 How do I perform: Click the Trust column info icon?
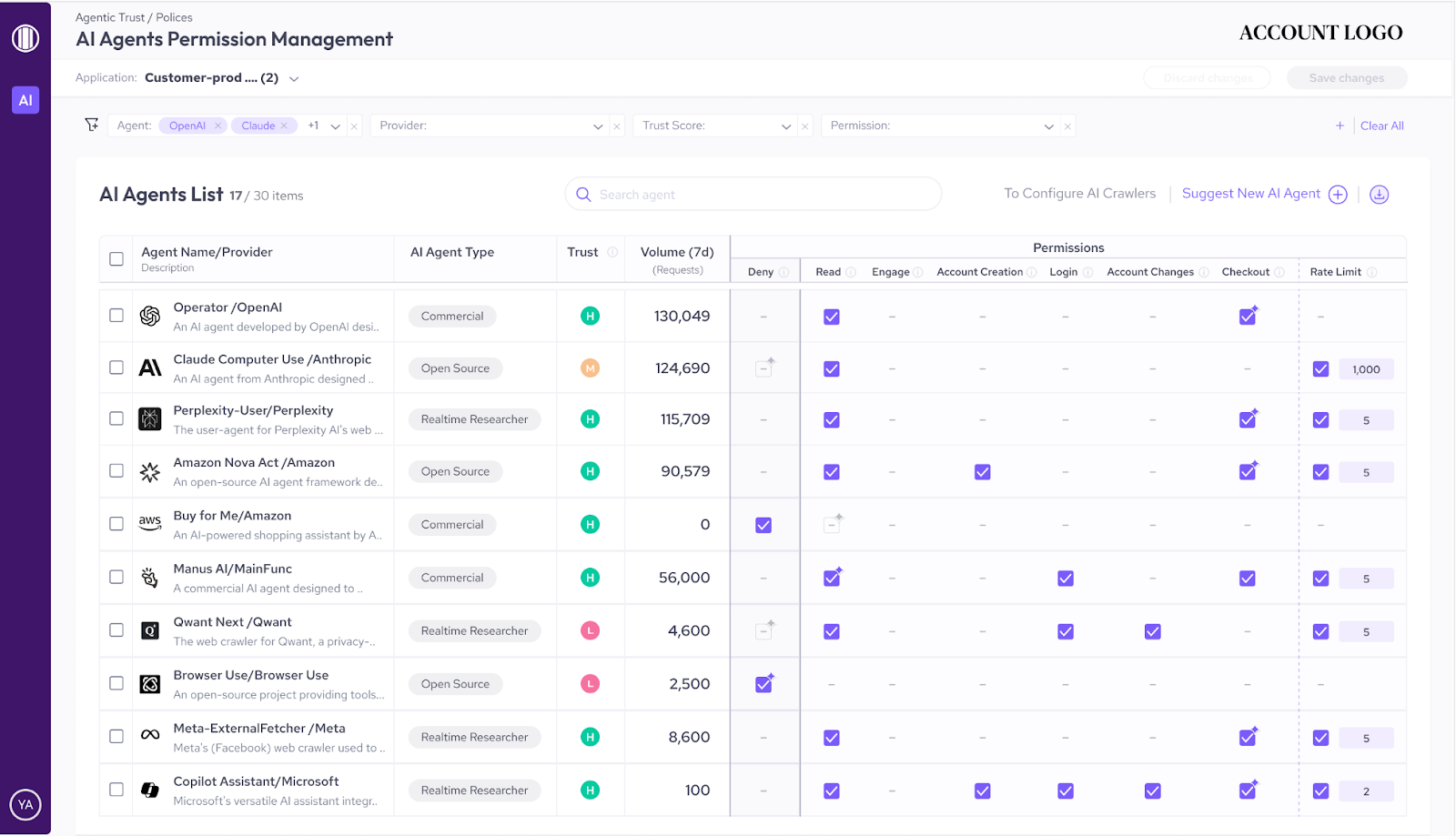point(612,253)
